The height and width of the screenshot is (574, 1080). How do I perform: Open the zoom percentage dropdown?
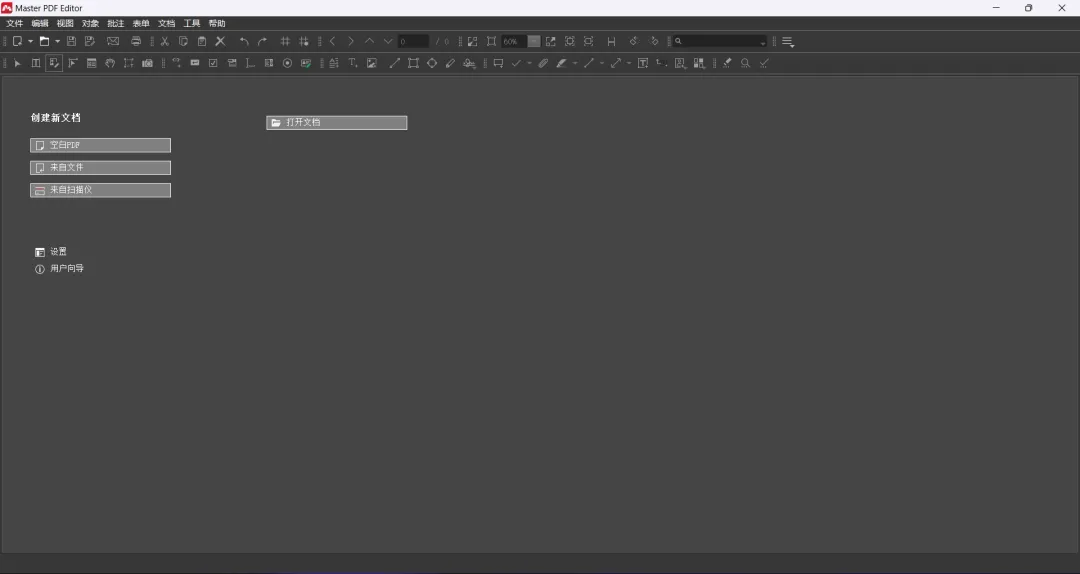coord(534,41)
